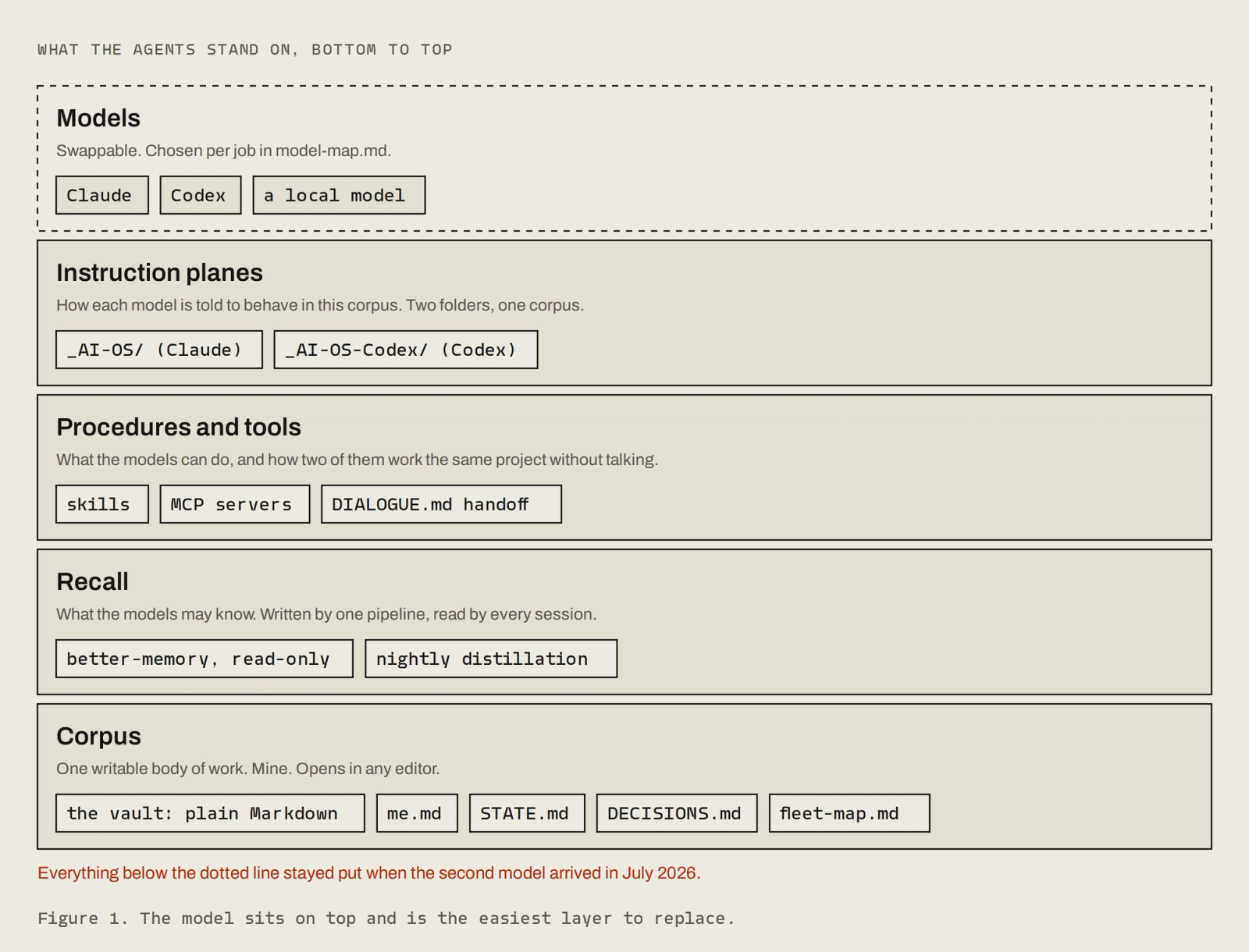Screen dimensions: 1249x952
Task: Click the 'Recall' heading
Action: [92, 581]
